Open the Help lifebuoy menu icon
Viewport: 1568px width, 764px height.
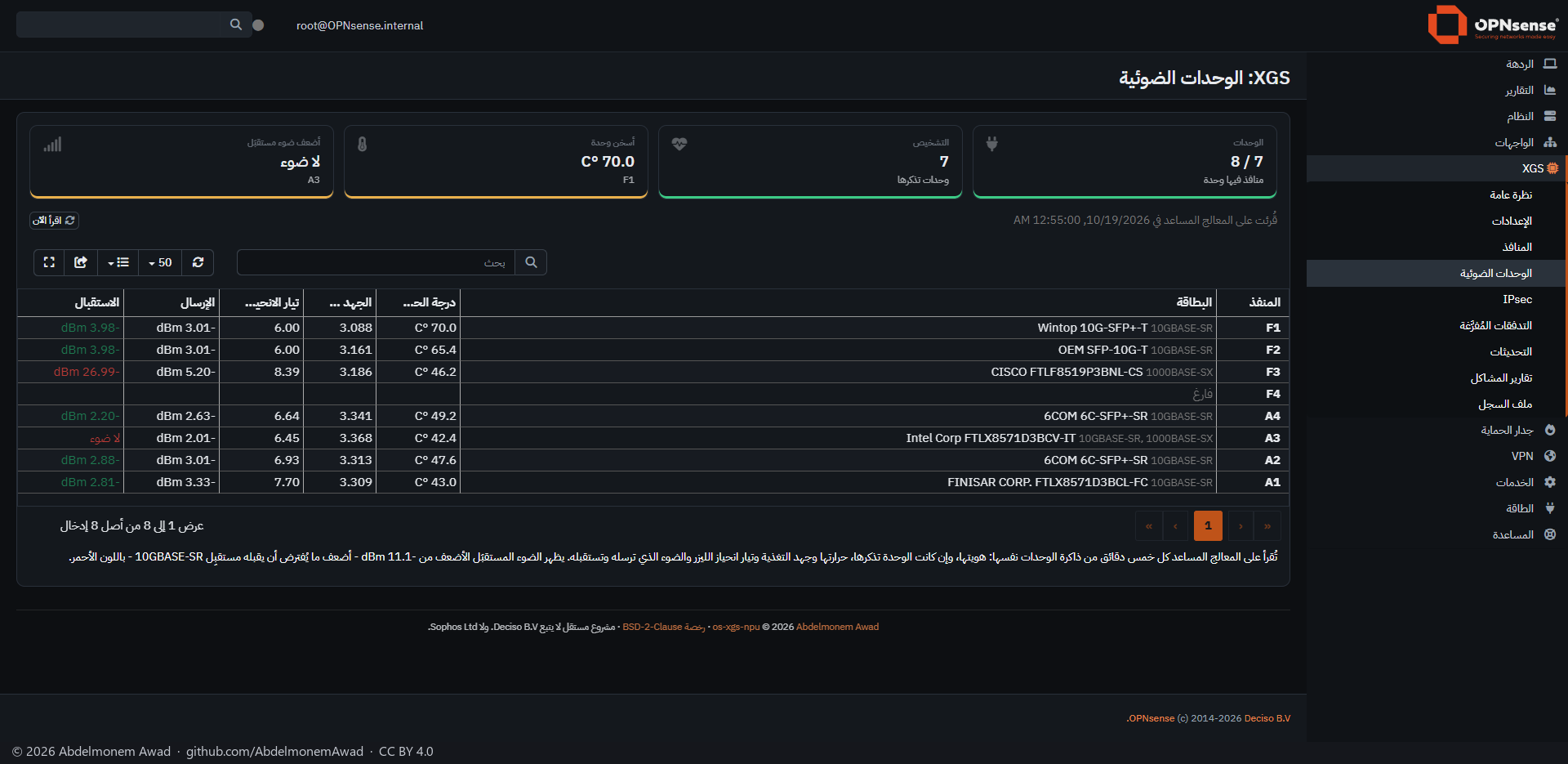1550,534
